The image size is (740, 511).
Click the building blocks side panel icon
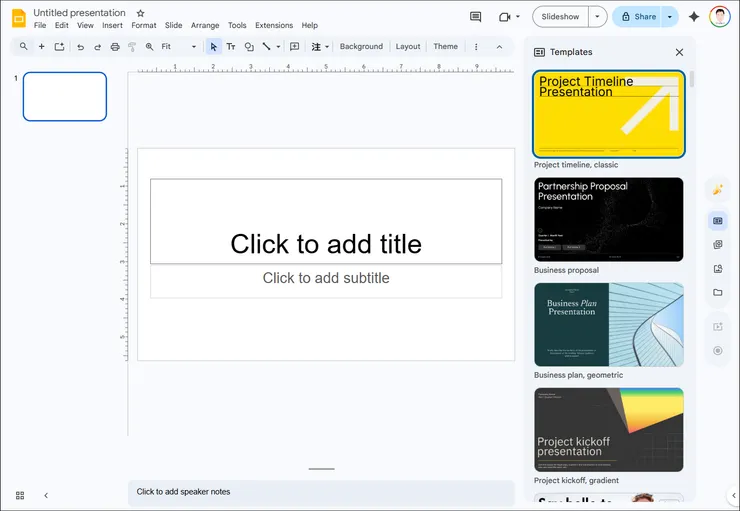click(x=717, y=244)
